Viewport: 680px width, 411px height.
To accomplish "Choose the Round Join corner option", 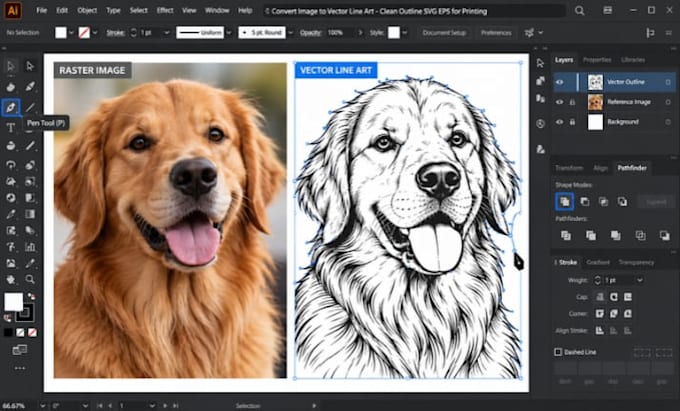I will tap(614, 313).
